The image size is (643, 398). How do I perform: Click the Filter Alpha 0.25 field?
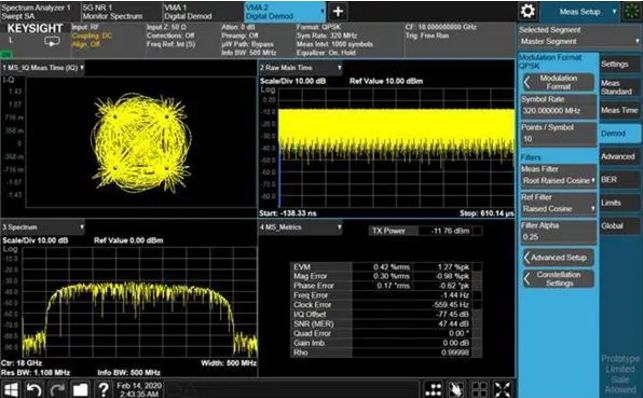click(558, 232)
